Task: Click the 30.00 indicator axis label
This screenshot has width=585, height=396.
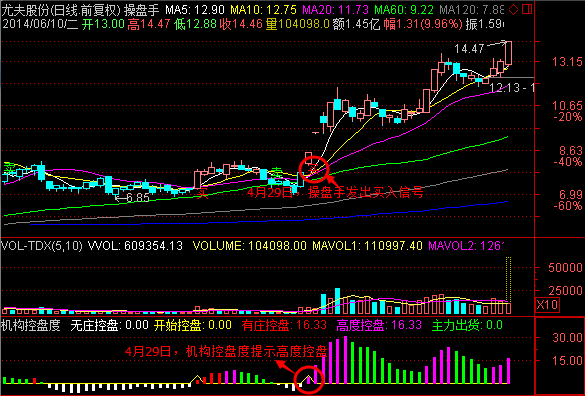Action: [567, 338]
